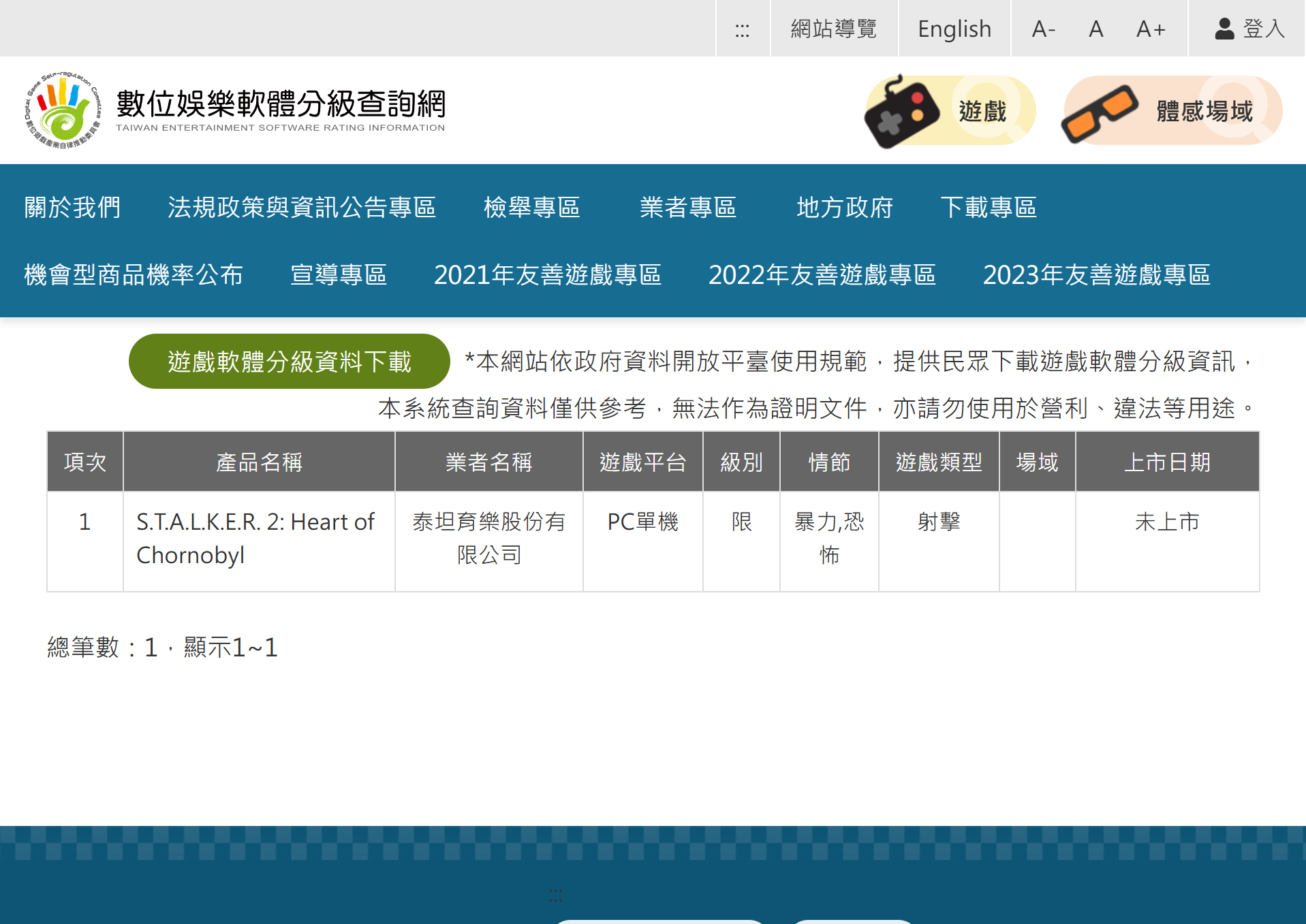This screenshot has height=924, width=1306.
Task: Click the 登入 person login icon
Action: coord(1224,29)
